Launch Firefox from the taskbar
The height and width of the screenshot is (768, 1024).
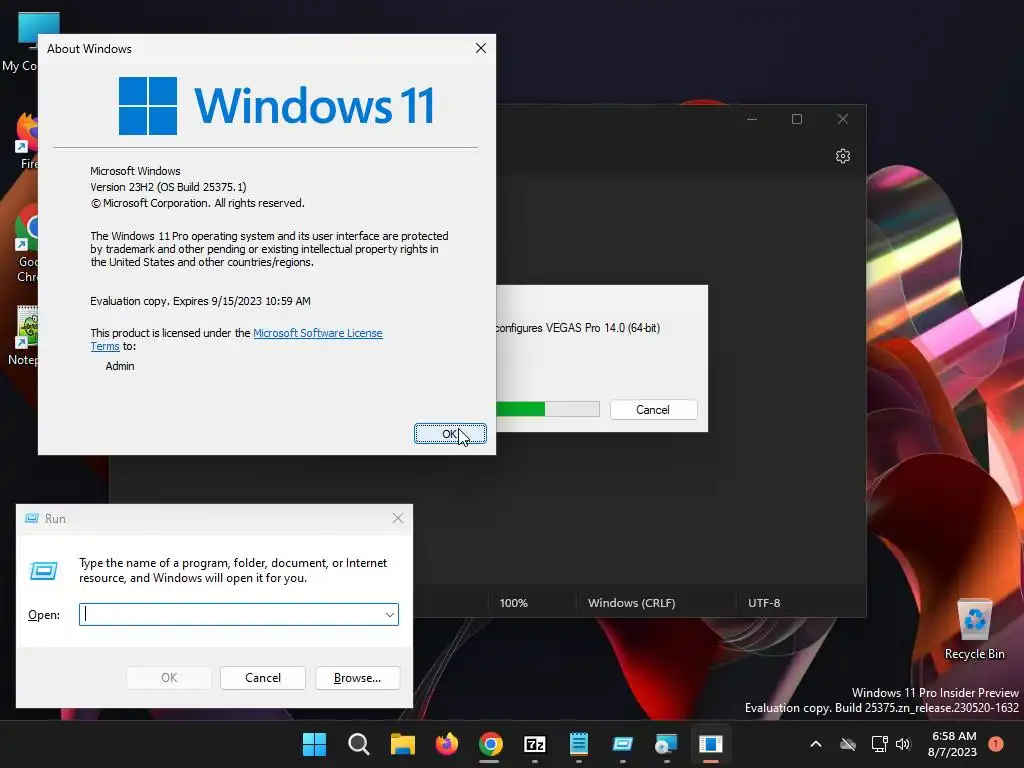click(x=447, y=744)
